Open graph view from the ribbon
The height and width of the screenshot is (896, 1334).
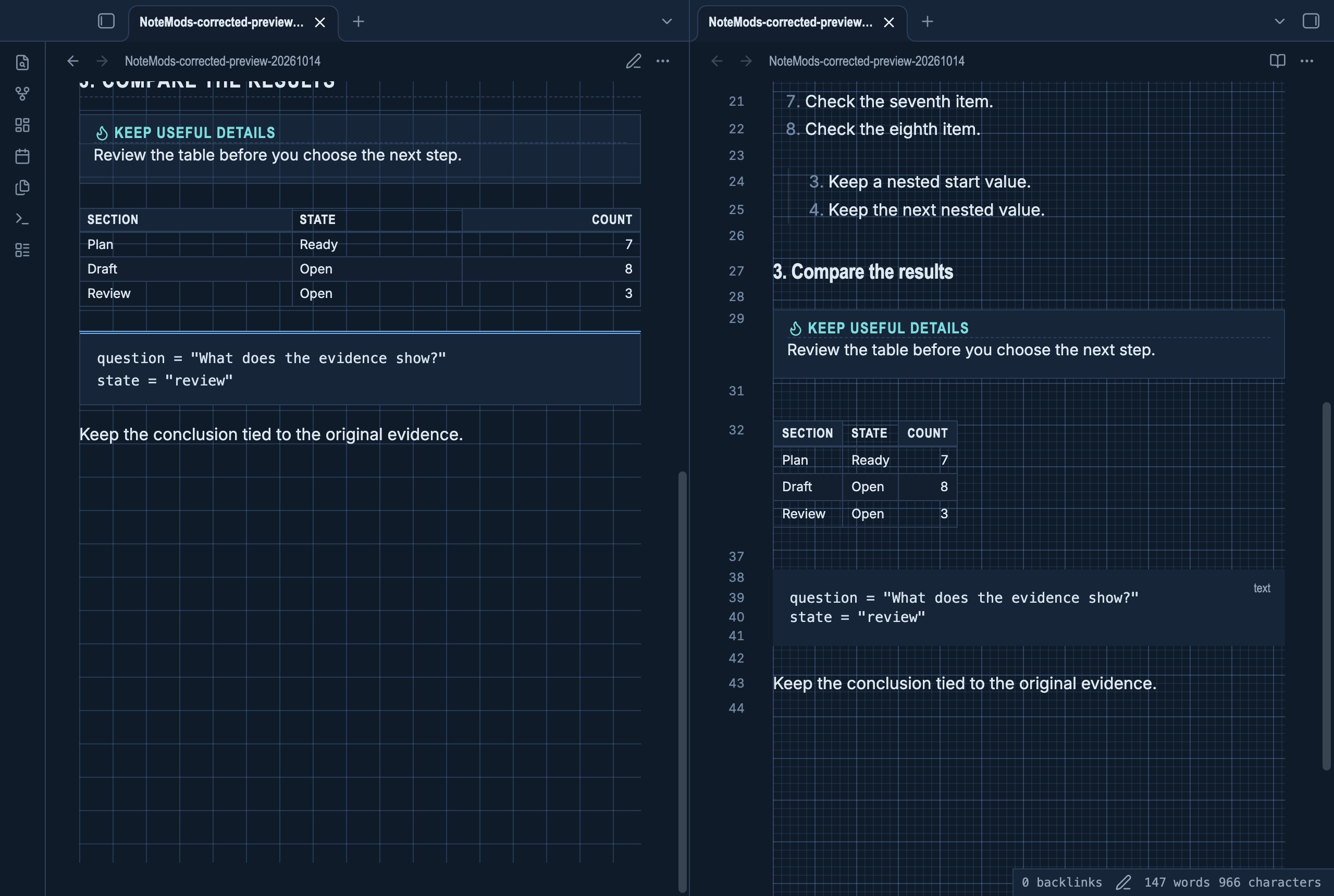point(22,94)
